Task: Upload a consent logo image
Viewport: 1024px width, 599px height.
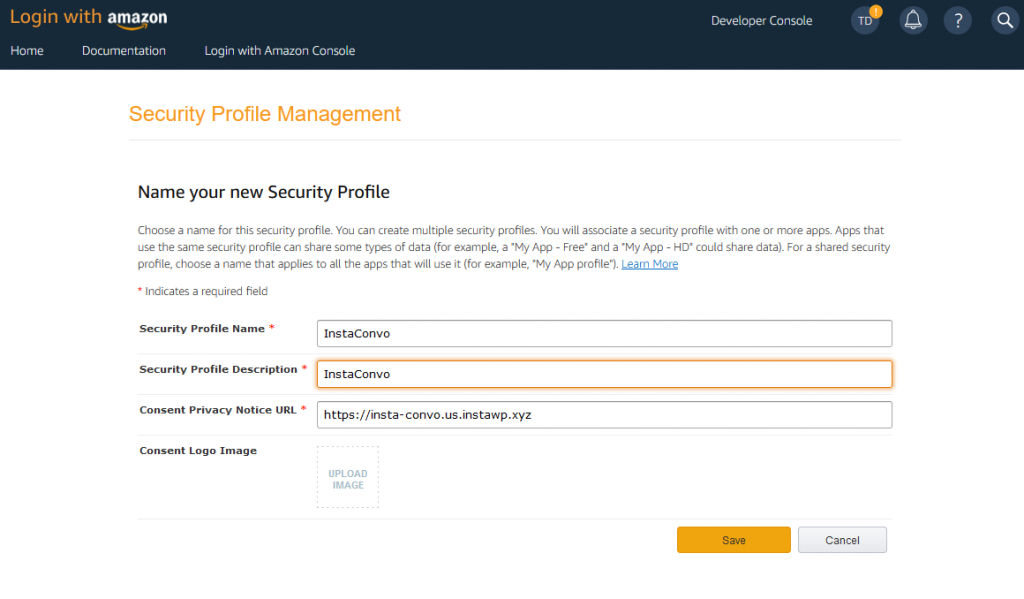Action: click(x=347, y=478)
